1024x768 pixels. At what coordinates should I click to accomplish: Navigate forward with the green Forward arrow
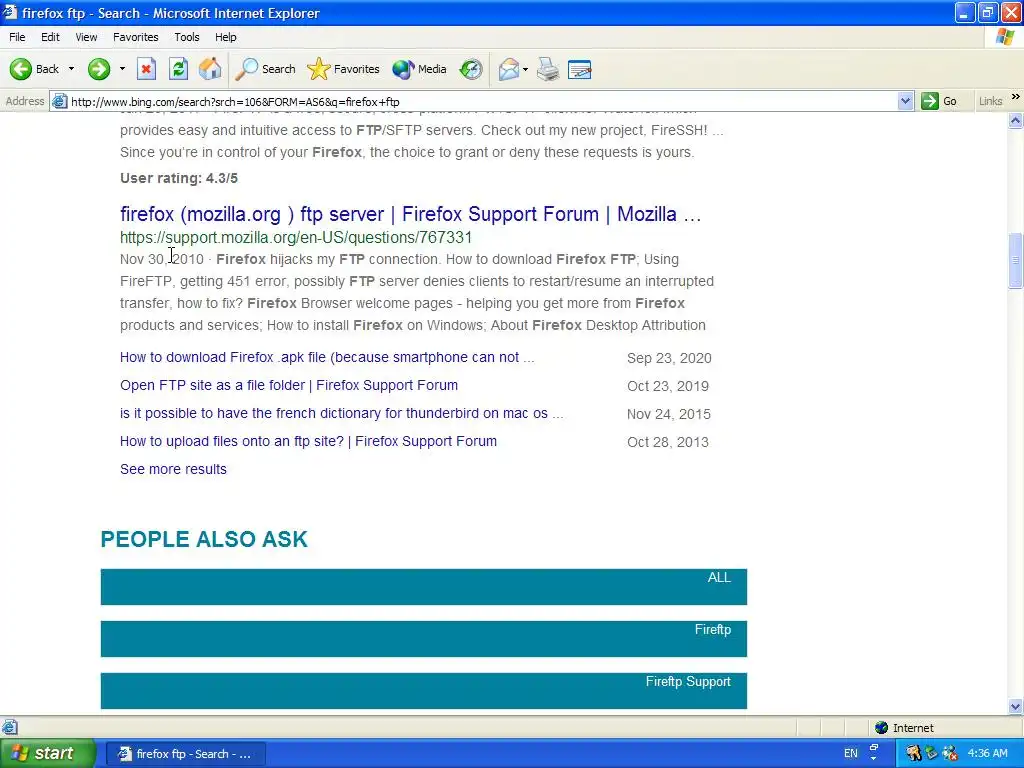point(99,69)
